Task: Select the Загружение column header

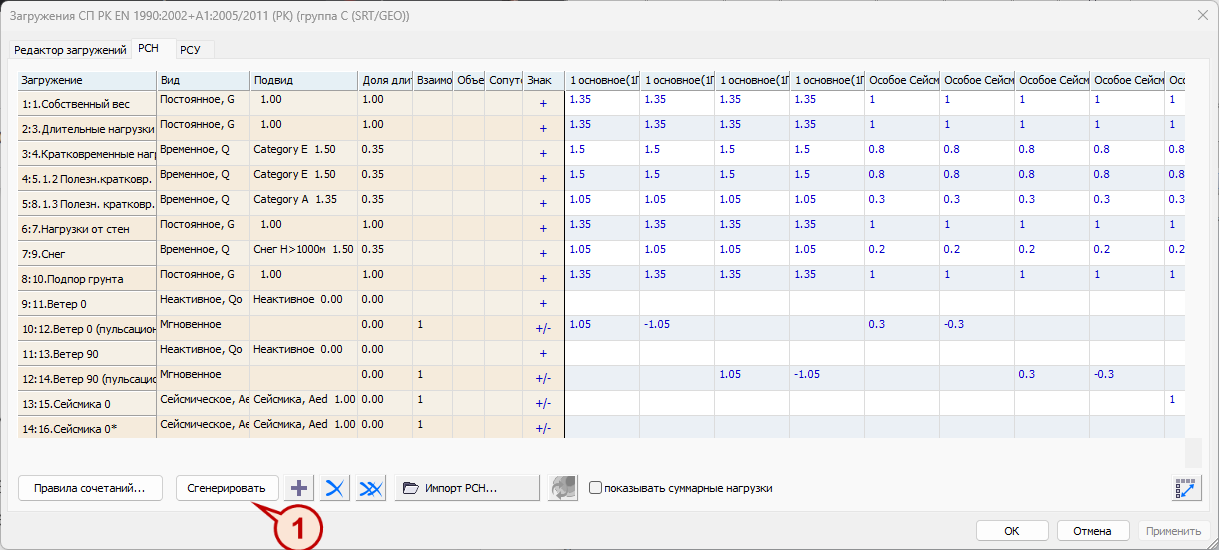Action: coord(87,80)
